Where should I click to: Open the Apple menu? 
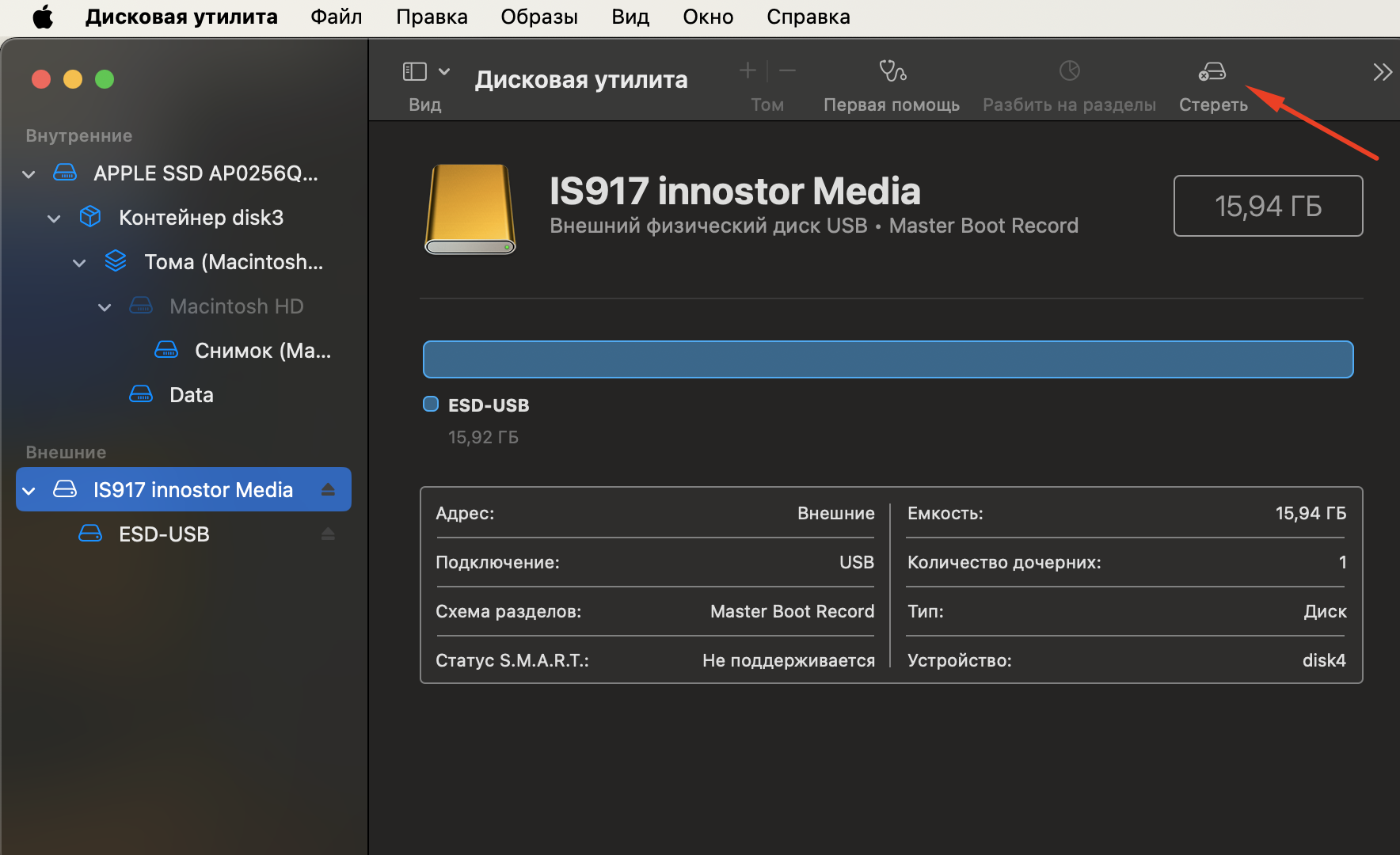43,17
